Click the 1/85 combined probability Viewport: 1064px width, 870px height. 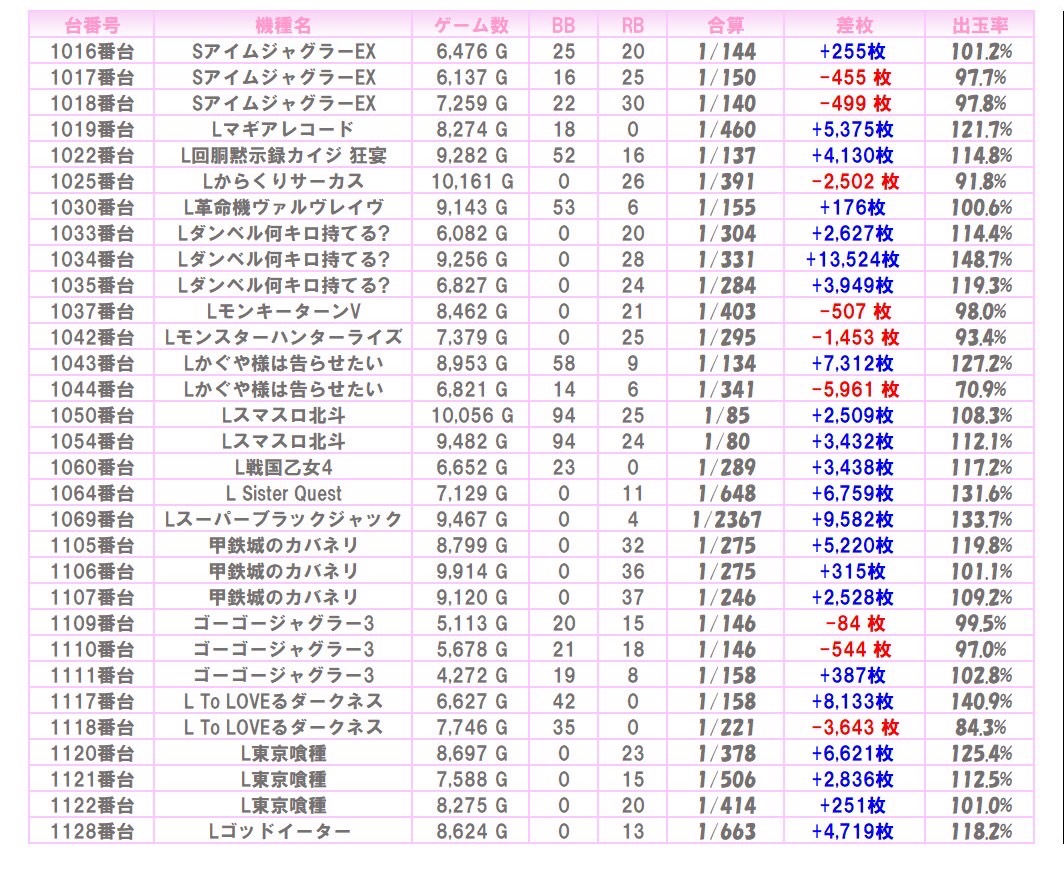[727, 415]
